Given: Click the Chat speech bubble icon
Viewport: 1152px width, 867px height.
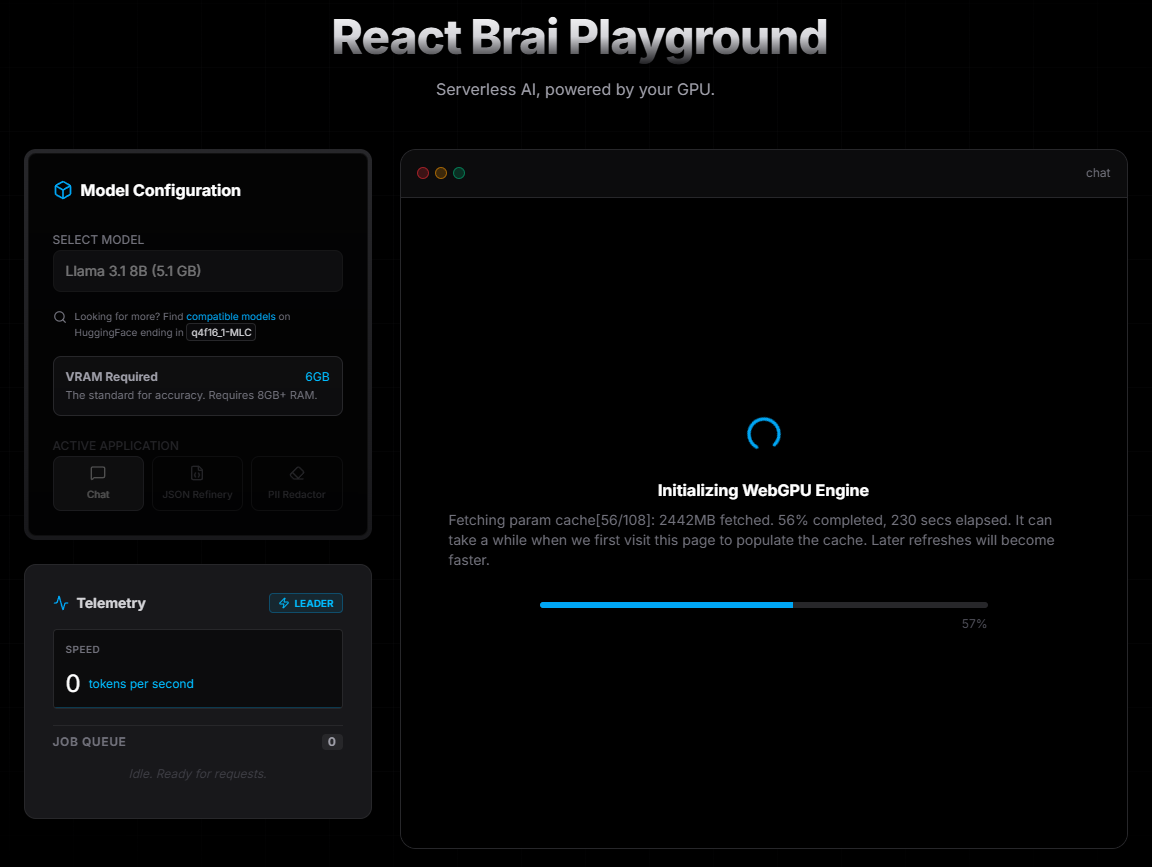Looking at the screenshot, I should (98, 474).
